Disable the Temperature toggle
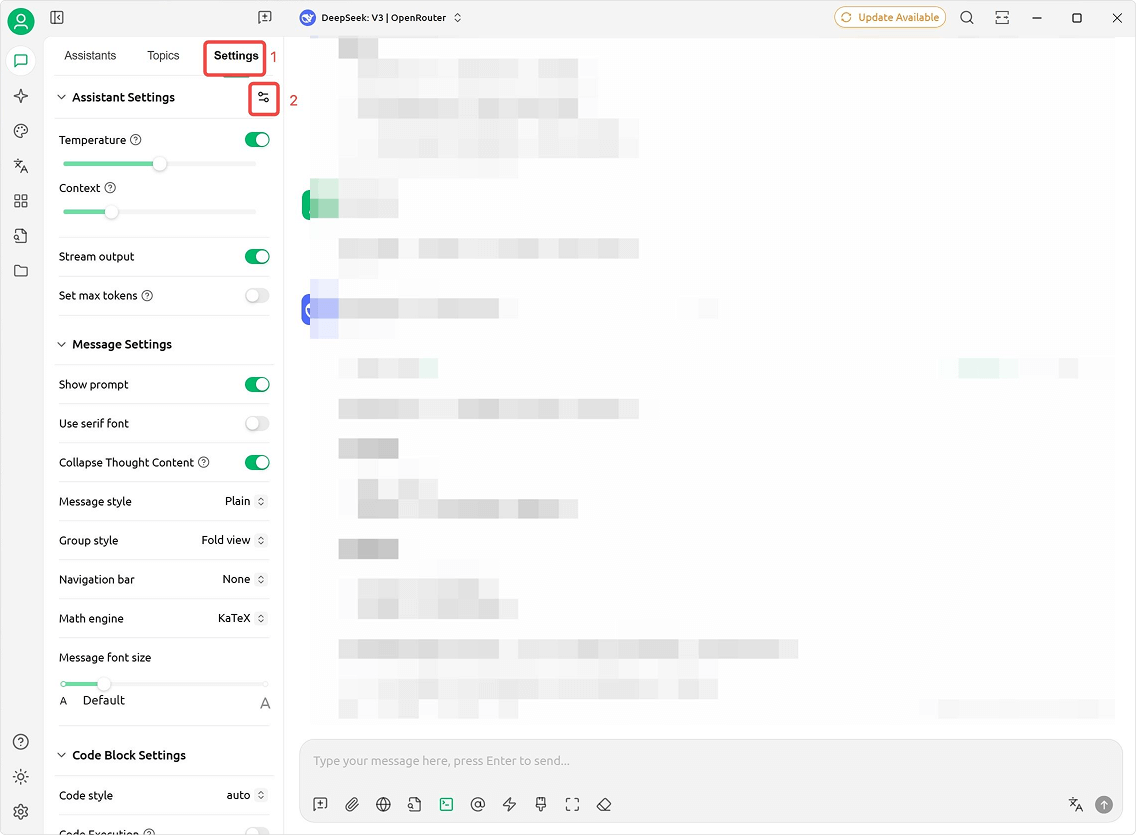The image size is (1136, 835). pyautogui.click(x=257, y=140)
